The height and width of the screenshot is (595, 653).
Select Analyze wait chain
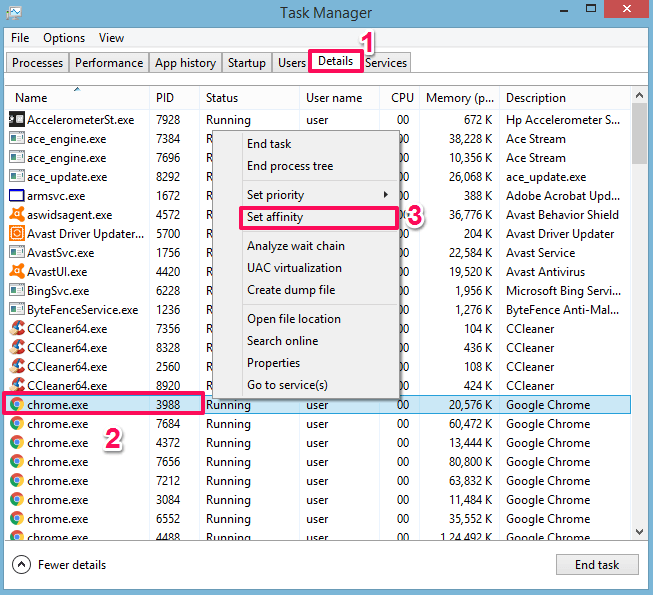click(x=318, y=246)
